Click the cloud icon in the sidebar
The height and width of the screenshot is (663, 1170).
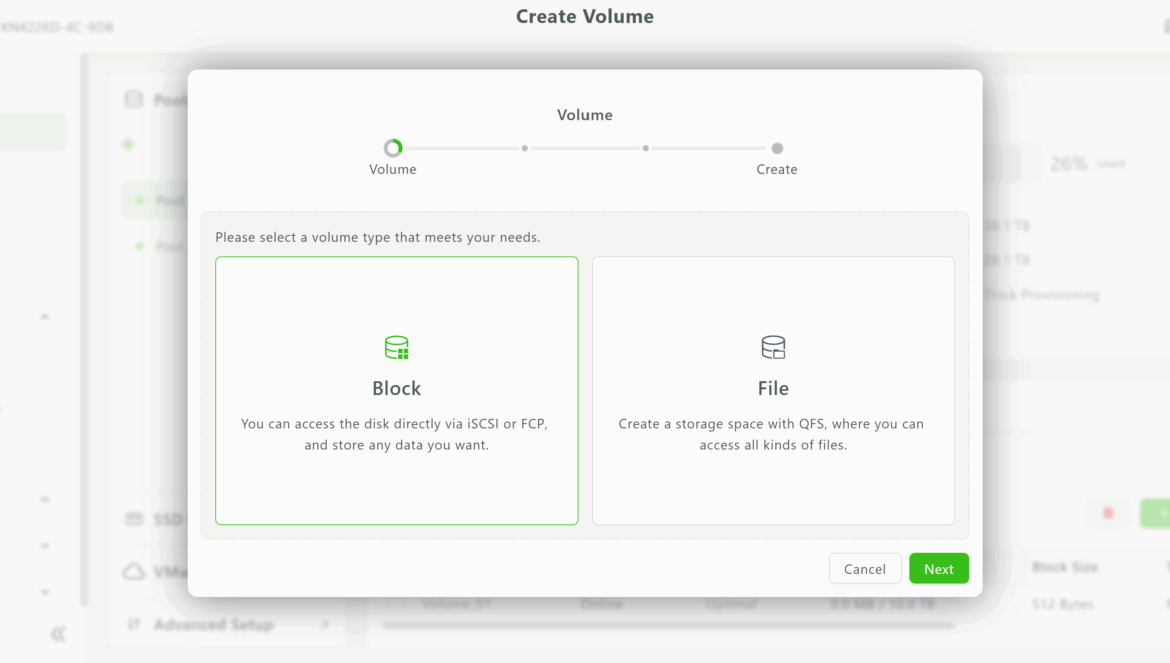(x=133, y=572)
